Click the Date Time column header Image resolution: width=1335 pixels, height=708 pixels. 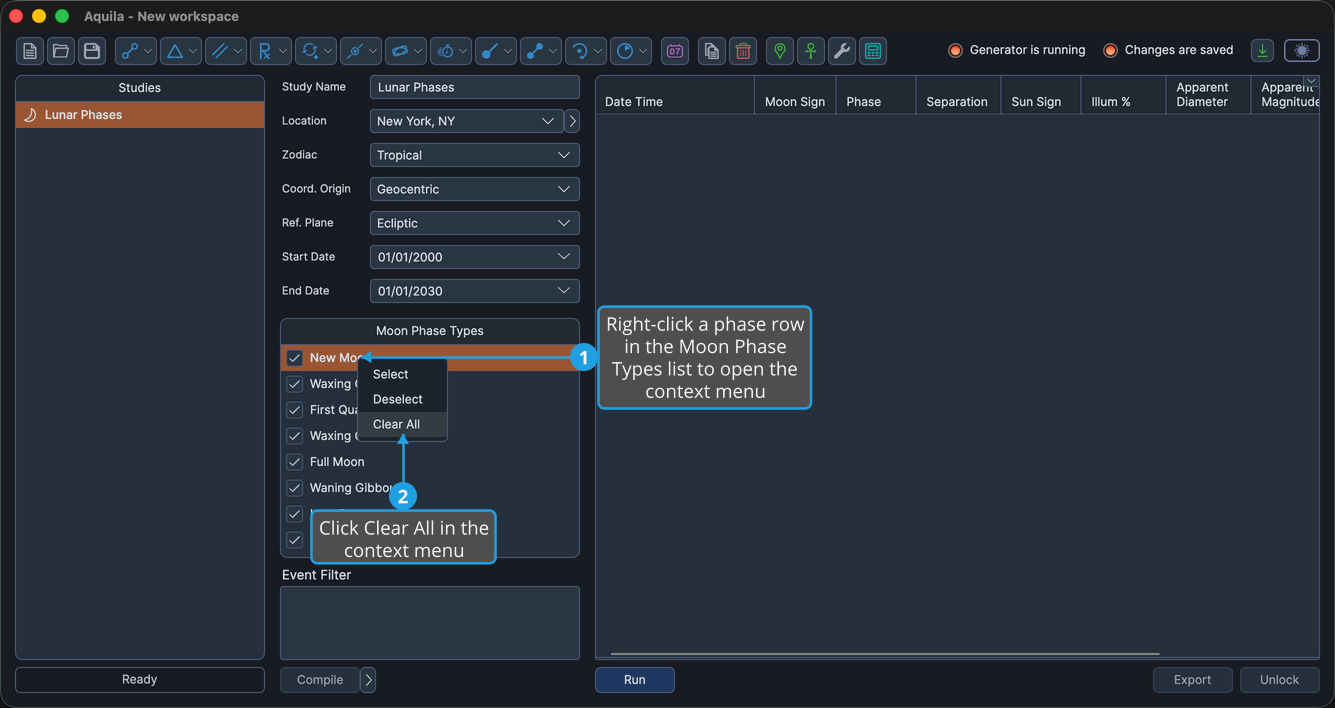click(675, 96)
